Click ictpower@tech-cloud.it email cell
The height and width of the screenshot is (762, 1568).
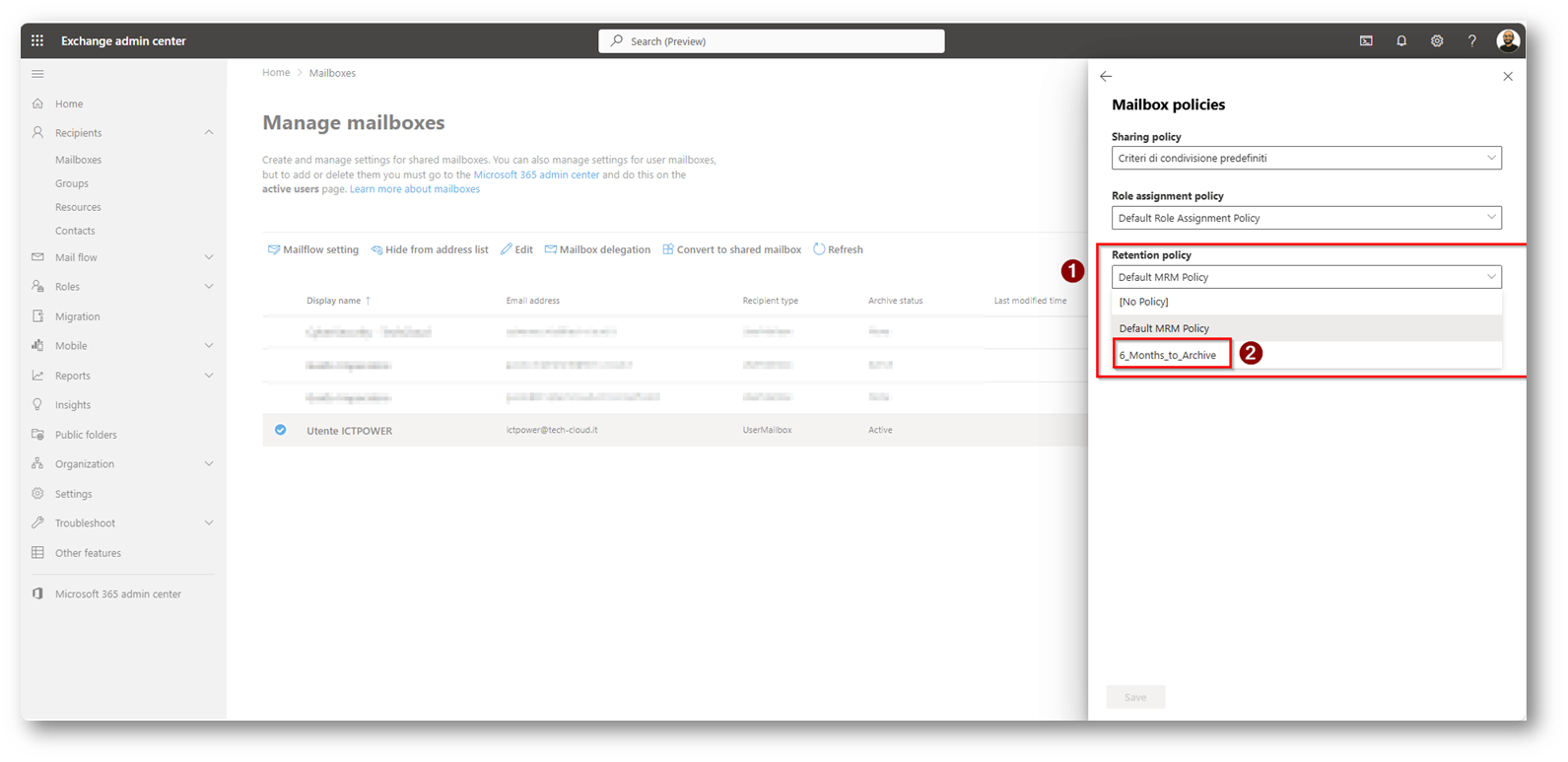click(552, 430)
